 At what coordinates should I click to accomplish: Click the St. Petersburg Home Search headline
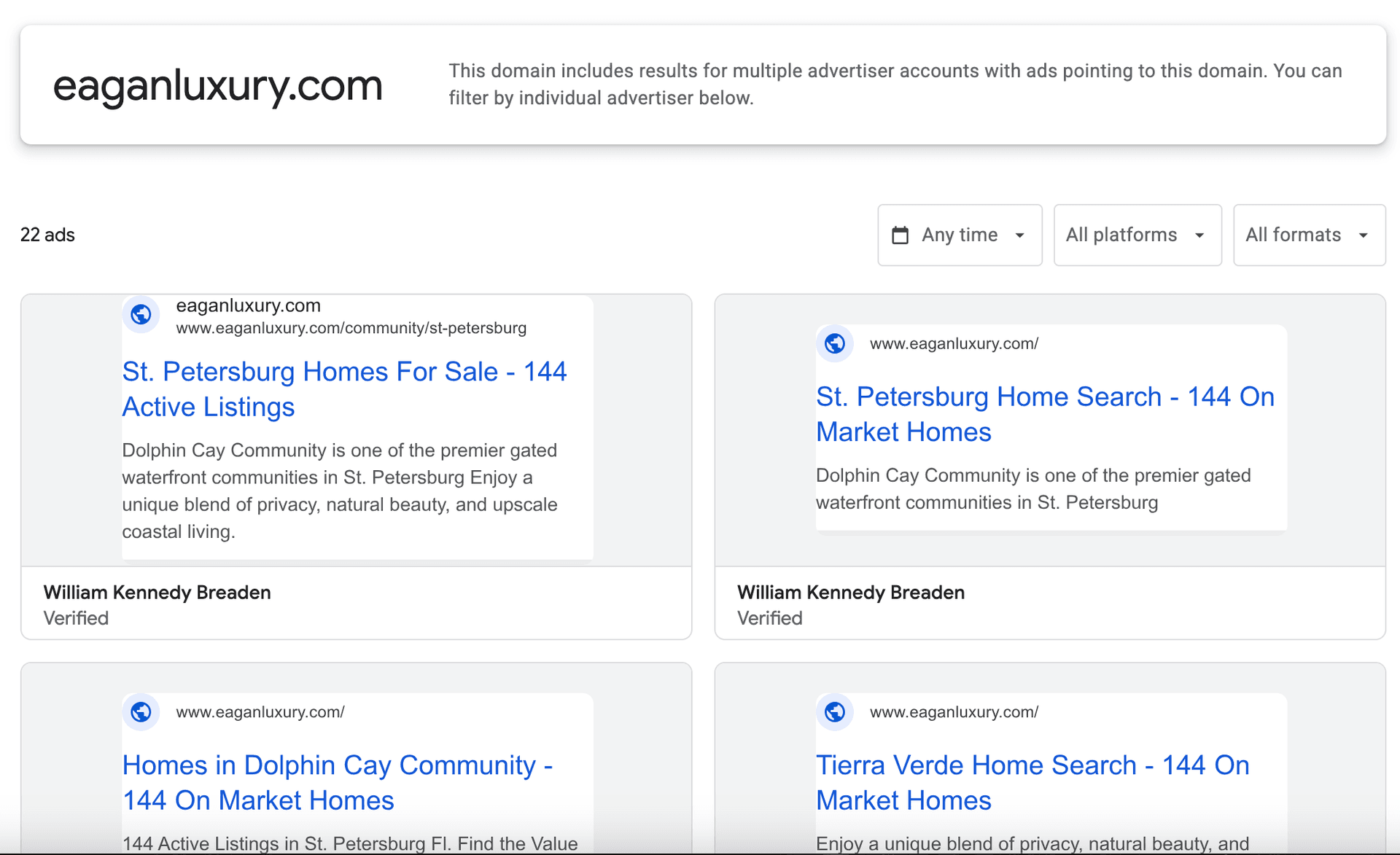[x=1045, y=414]
